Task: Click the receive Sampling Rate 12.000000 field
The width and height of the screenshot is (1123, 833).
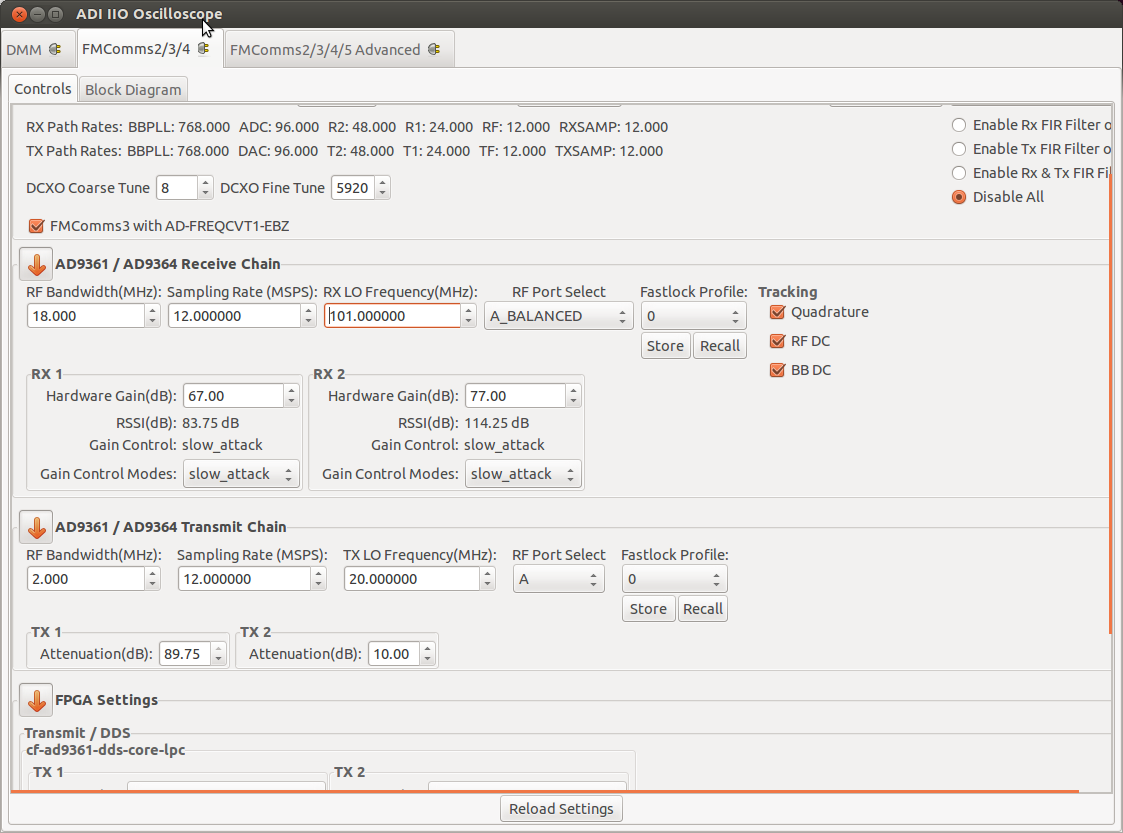Action: 234,316
